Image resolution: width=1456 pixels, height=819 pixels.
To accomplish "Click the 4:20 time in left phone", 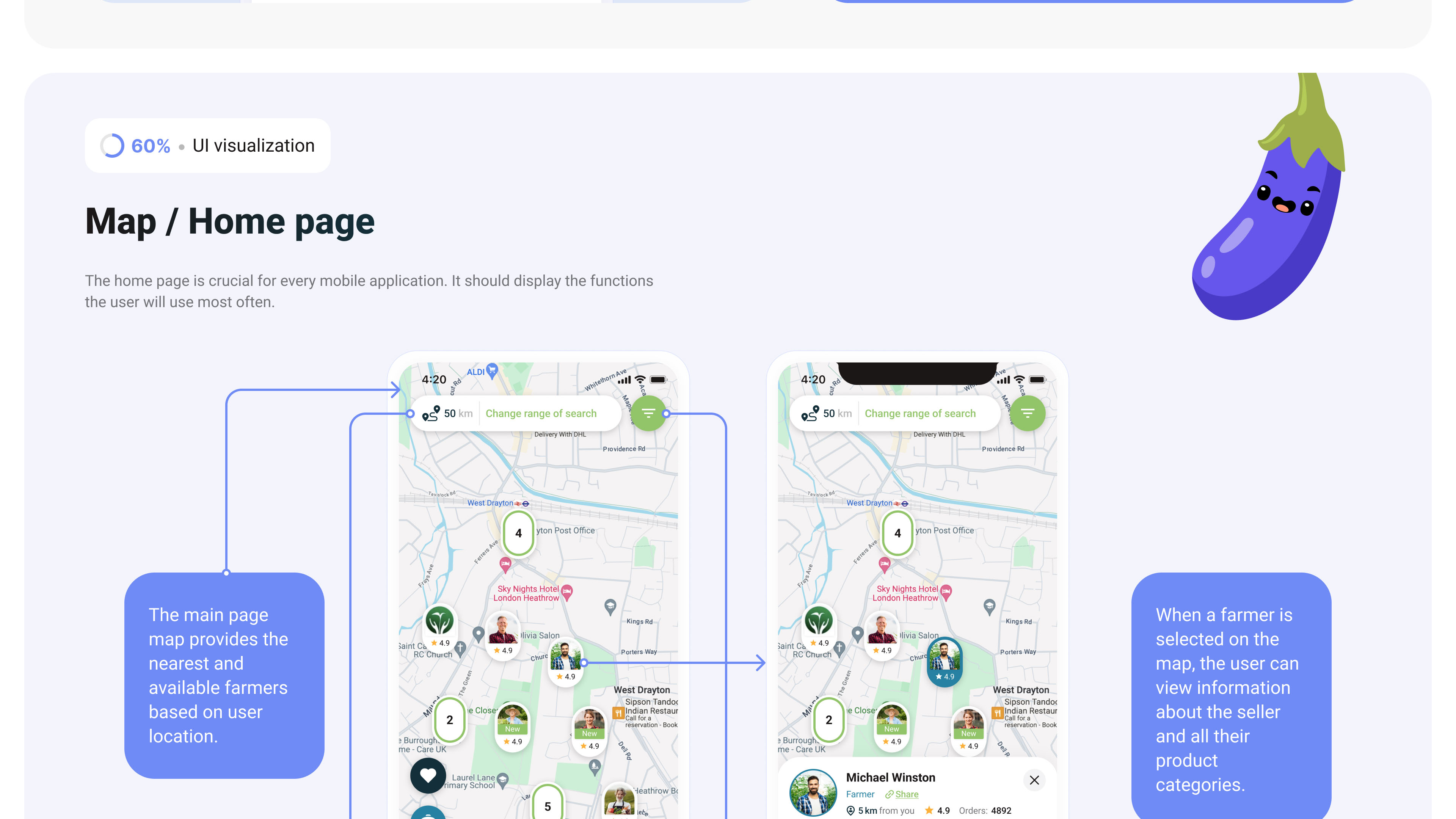I will (x=434, y=380).
